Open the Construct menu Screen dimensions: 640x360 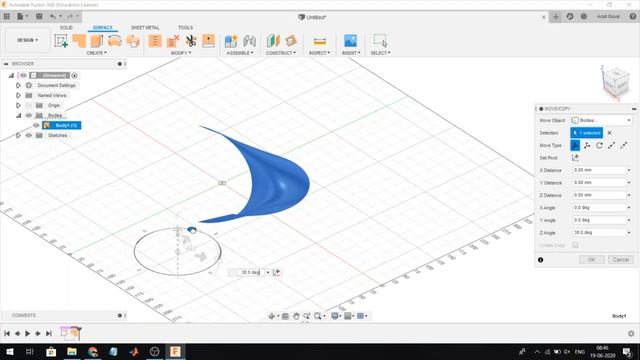pos(281,53)
